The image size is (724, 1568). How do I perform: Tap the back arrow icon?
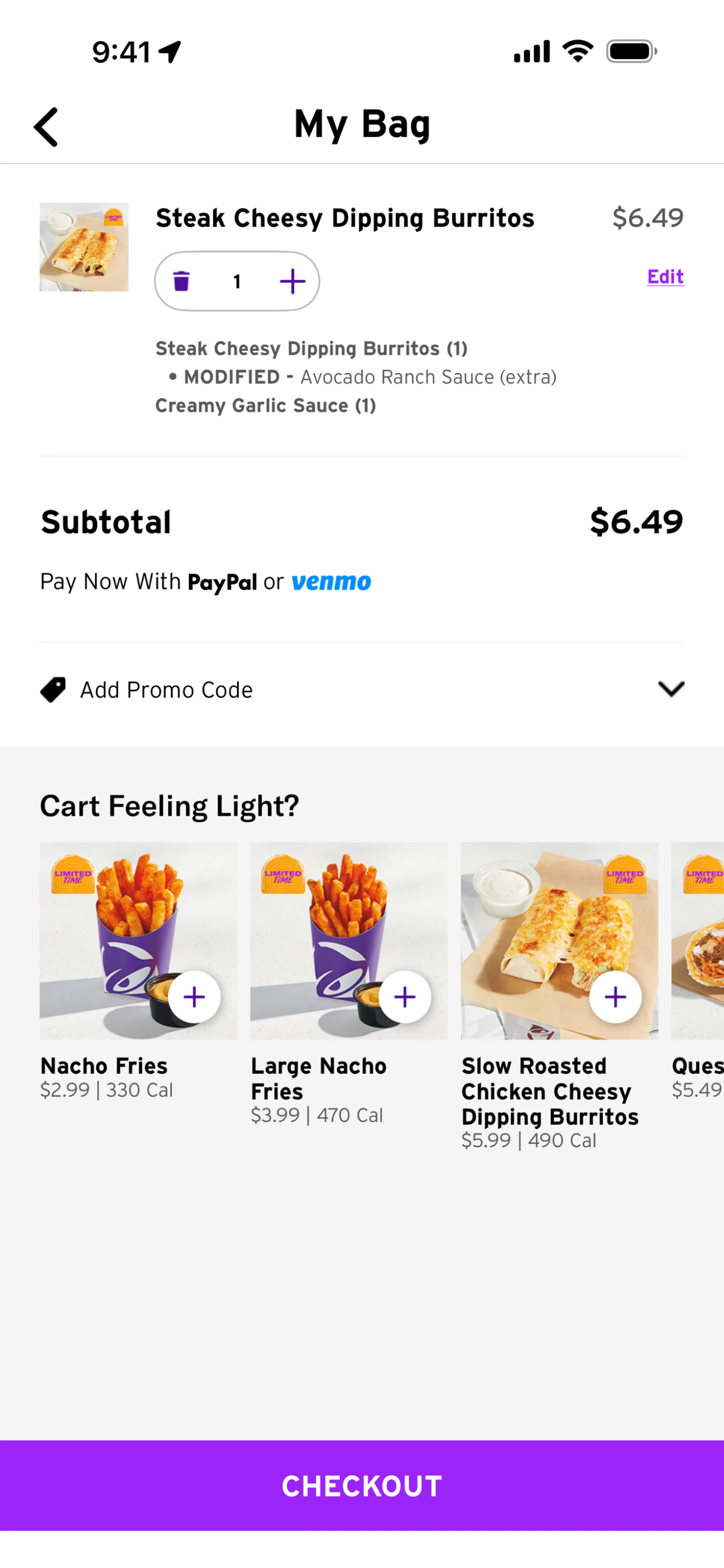pyautogui.click(x=46, y=127)
